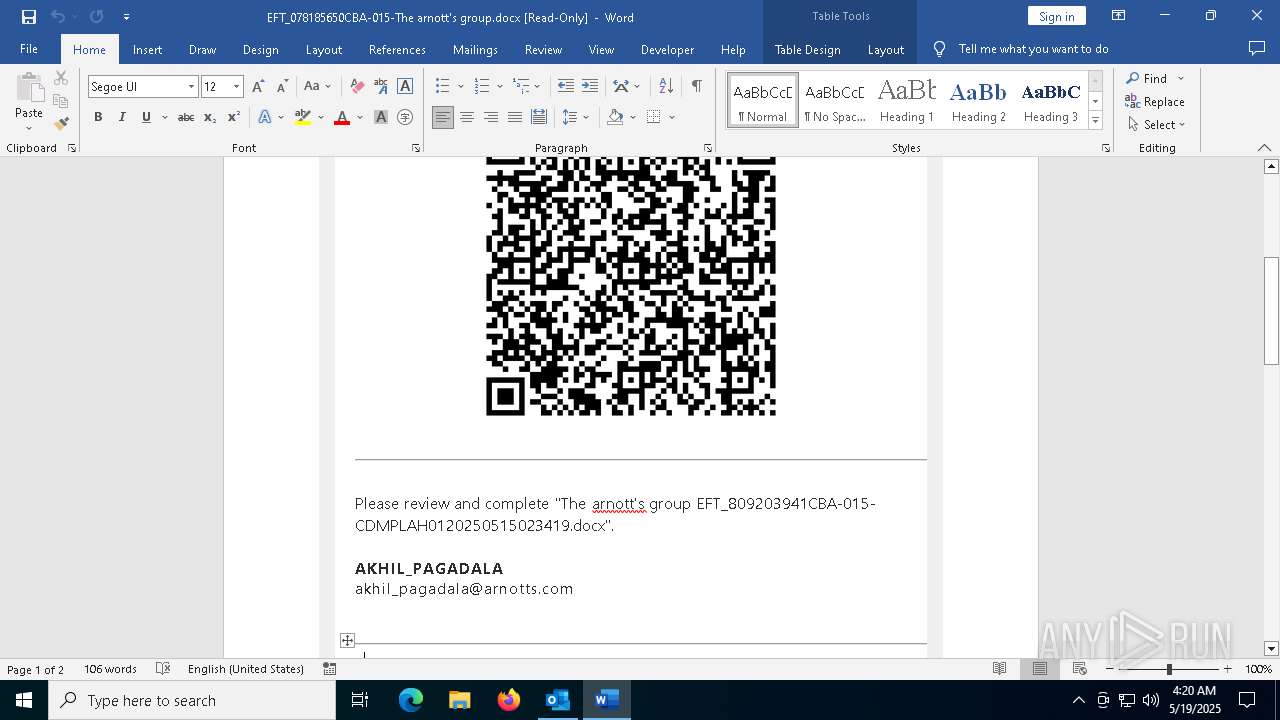Screen dimensions: 1280x720
Task: Click the Multilevel List icon
Action: [x=520, y=87]
